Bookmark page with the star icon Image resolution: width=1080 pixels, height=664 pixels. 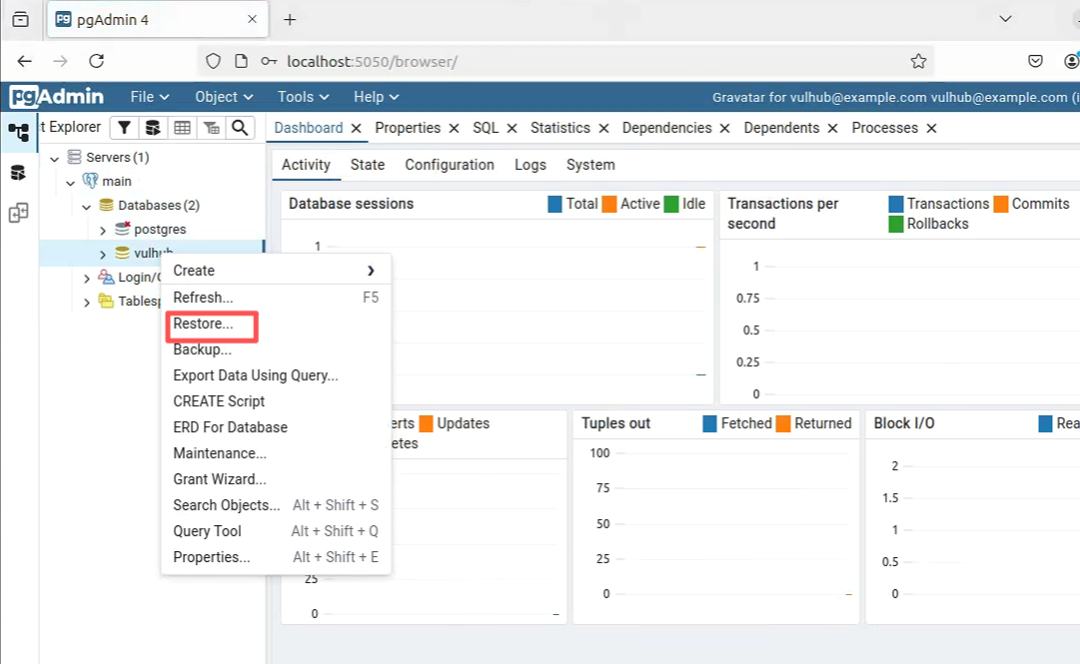pos(918,61)
